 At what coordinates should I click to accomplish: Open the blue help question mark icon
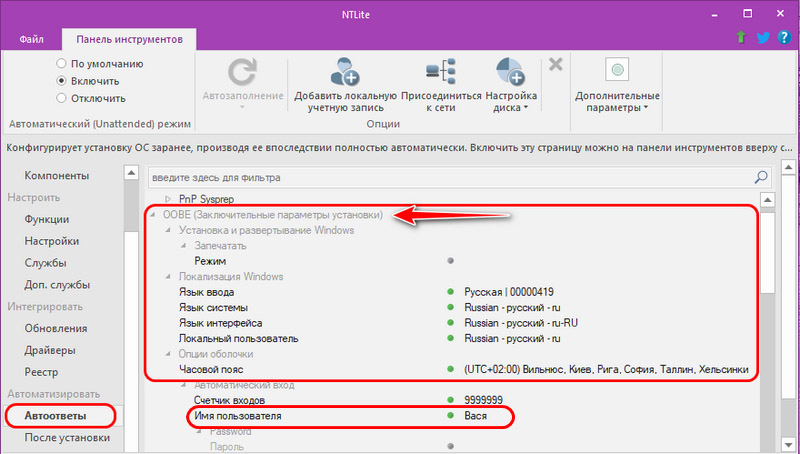784,37
